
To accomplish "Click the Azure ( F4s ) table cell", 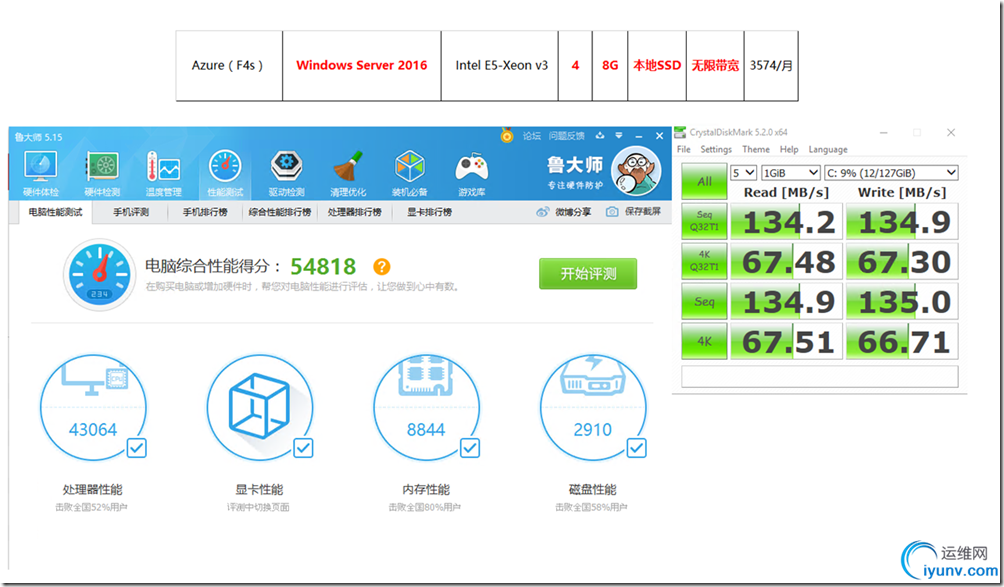I will [229, 65].
